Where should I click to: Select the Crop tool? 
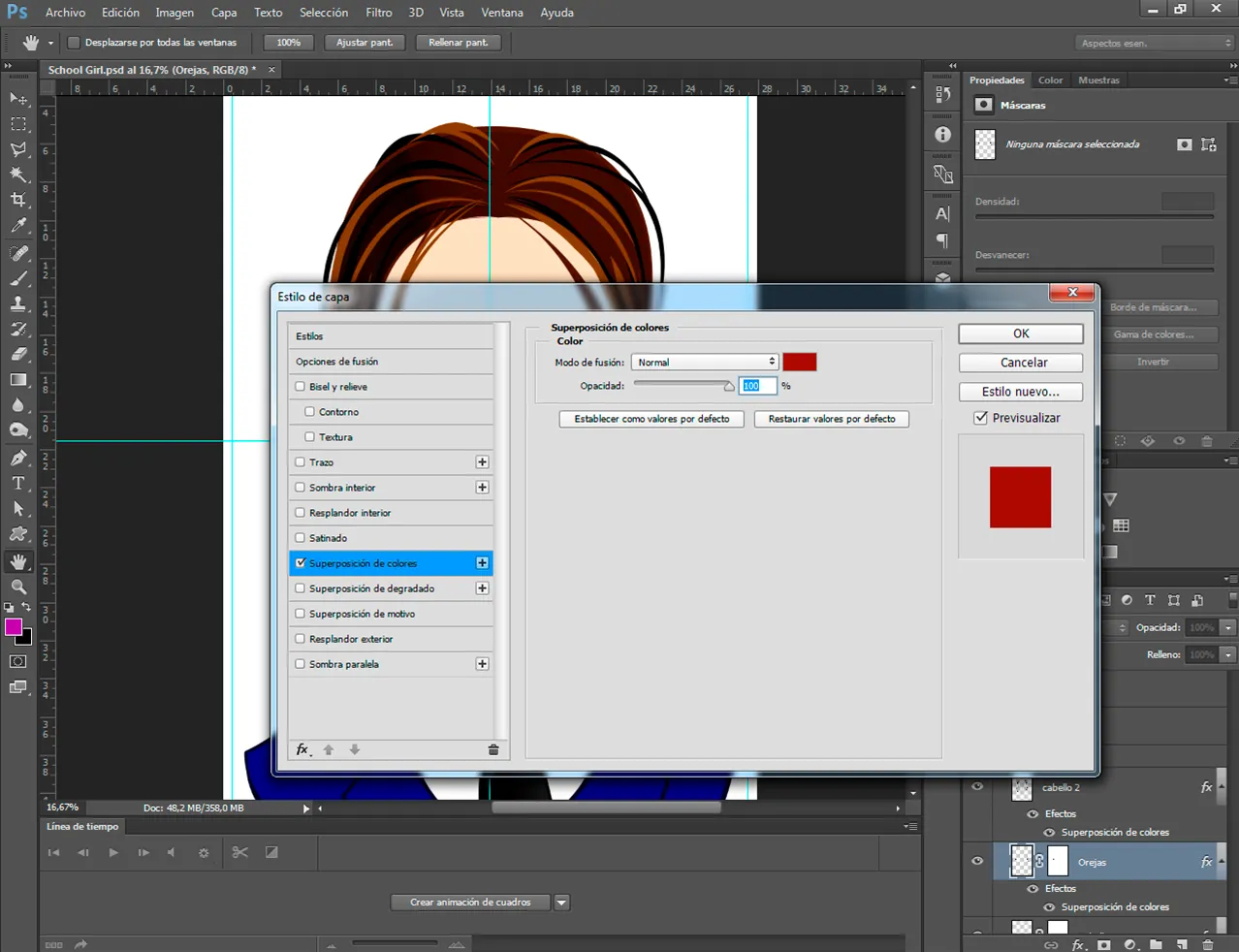(18, 200)
